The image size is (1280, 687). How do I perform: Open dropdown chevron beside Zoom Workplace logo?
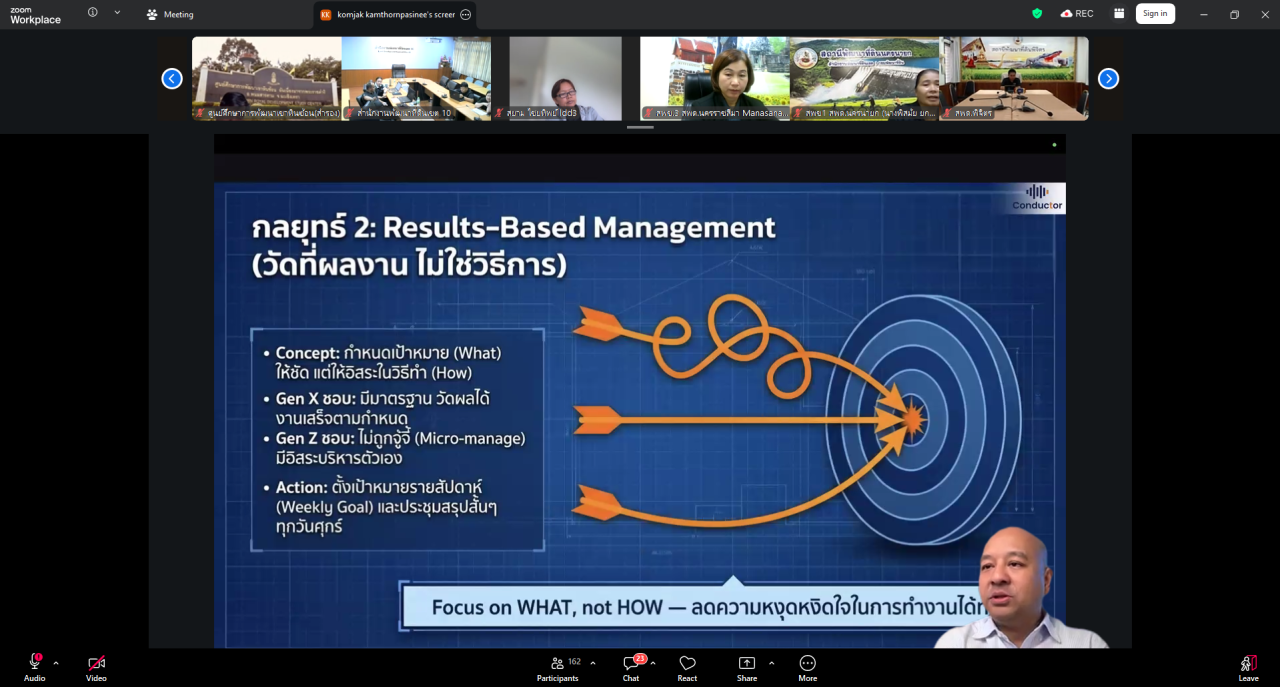pos(117,13)
